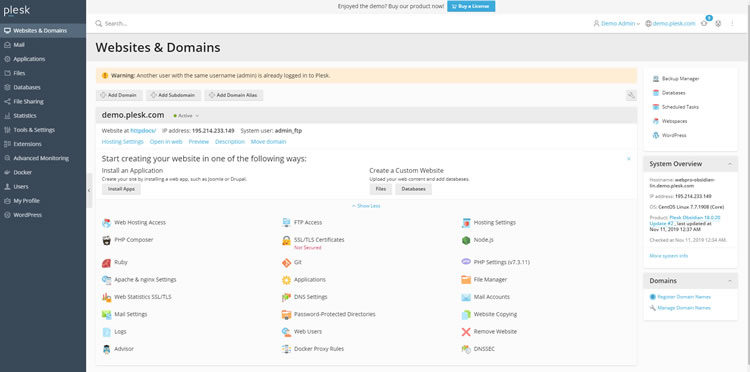
Task: Open the Web Users icon
Action: click(286, 332)
